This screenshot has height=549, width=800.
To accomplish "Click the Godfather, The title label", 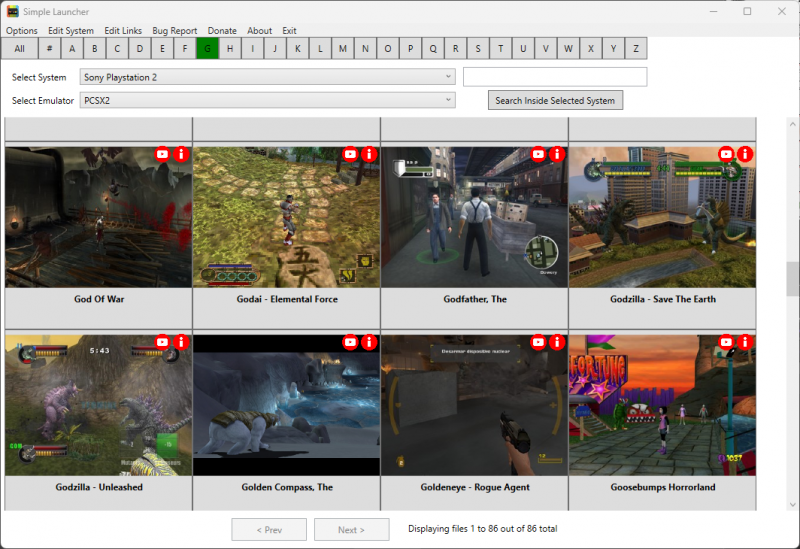I will pos(475,299).
